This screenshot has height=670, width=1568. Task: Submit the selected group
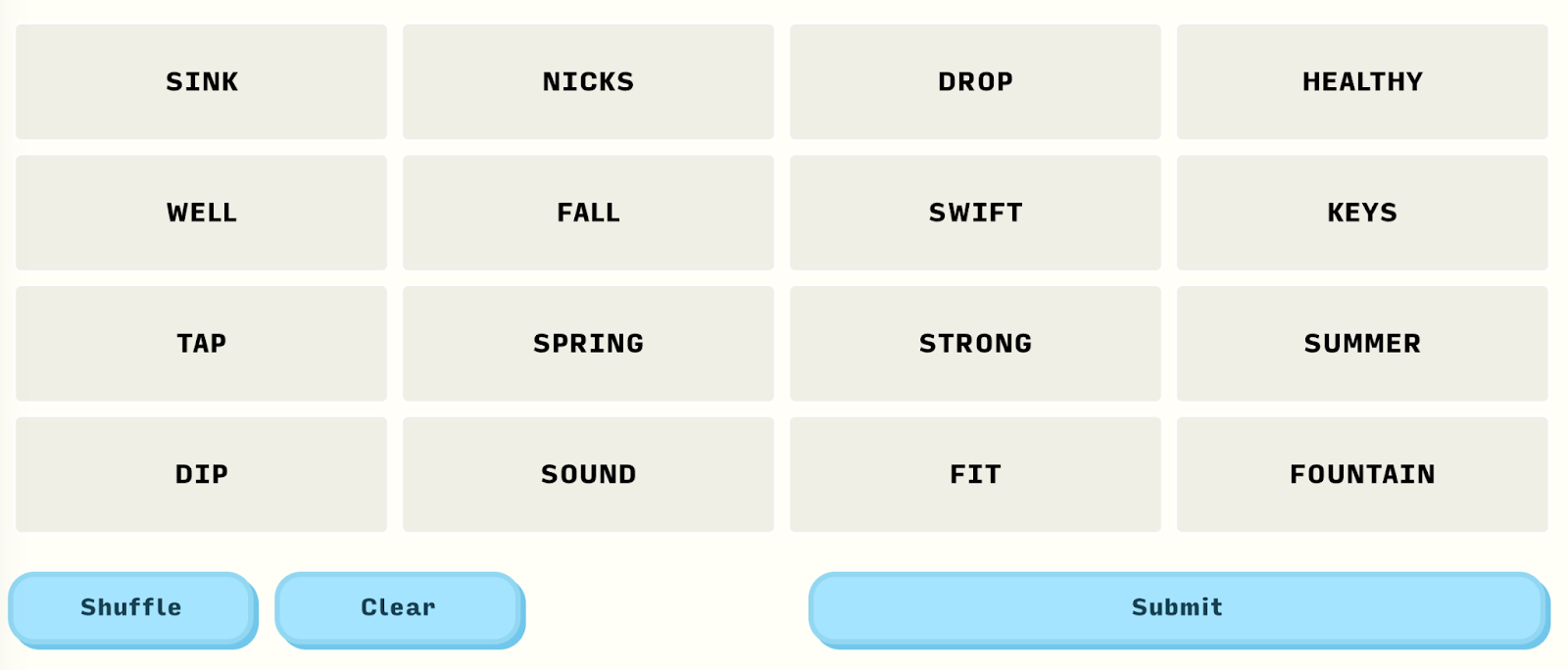[1177, 608]
